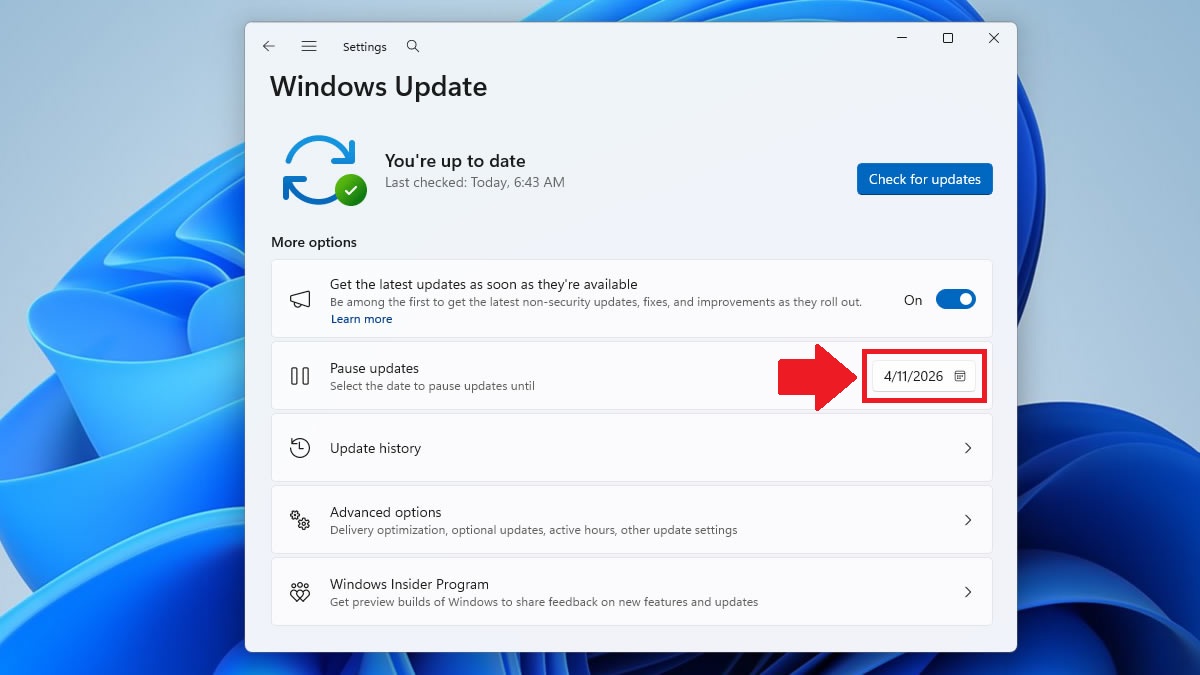
Task: Click the Advanced options gear icon
Action: pyautogui.click(x=299, y=520)
